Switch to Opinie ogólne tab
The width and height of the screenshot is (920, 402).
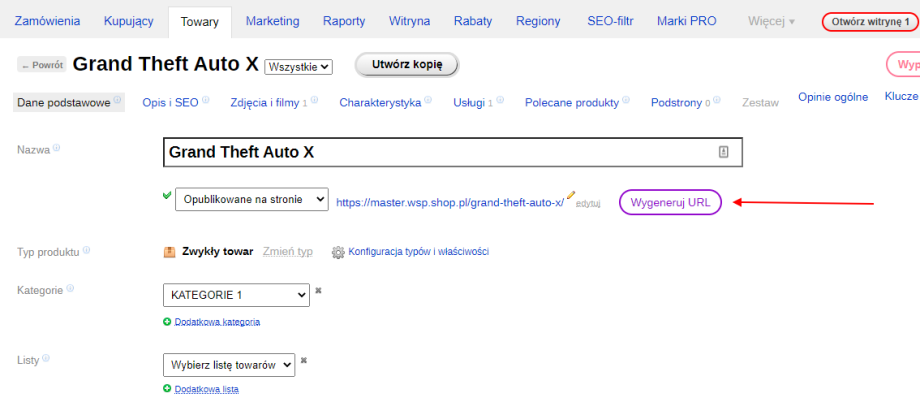click(833, 97)
